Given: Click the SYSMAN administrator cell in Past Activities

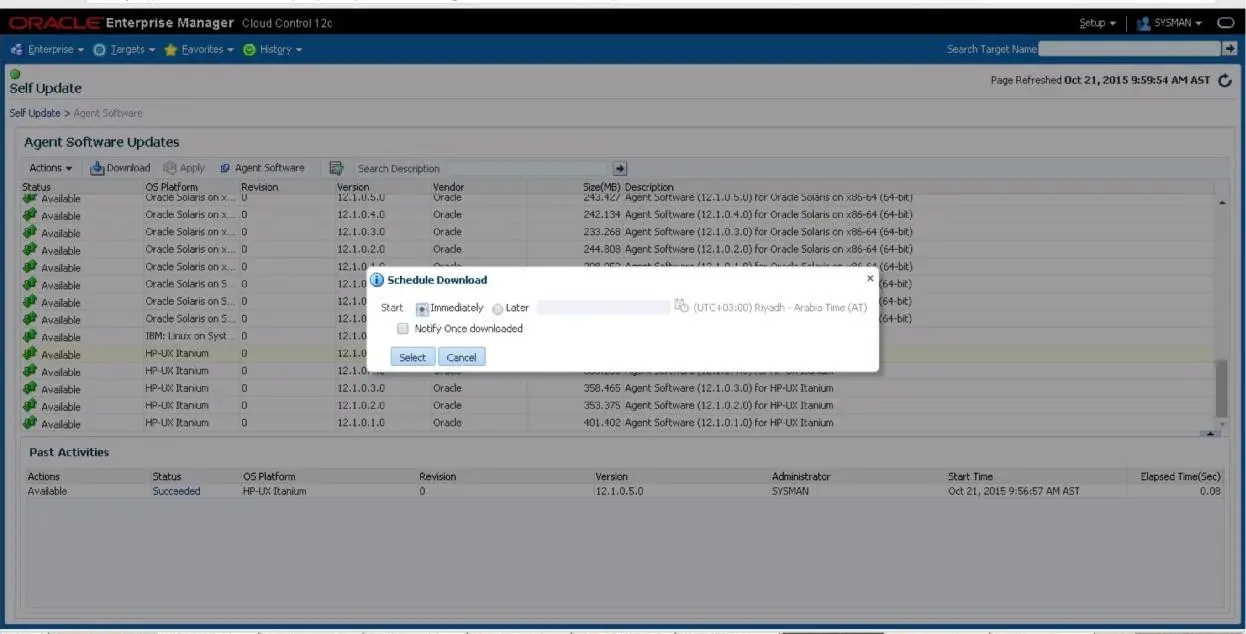Looking at the screenshot, I should pyautogui.click(x=790, y=491).
